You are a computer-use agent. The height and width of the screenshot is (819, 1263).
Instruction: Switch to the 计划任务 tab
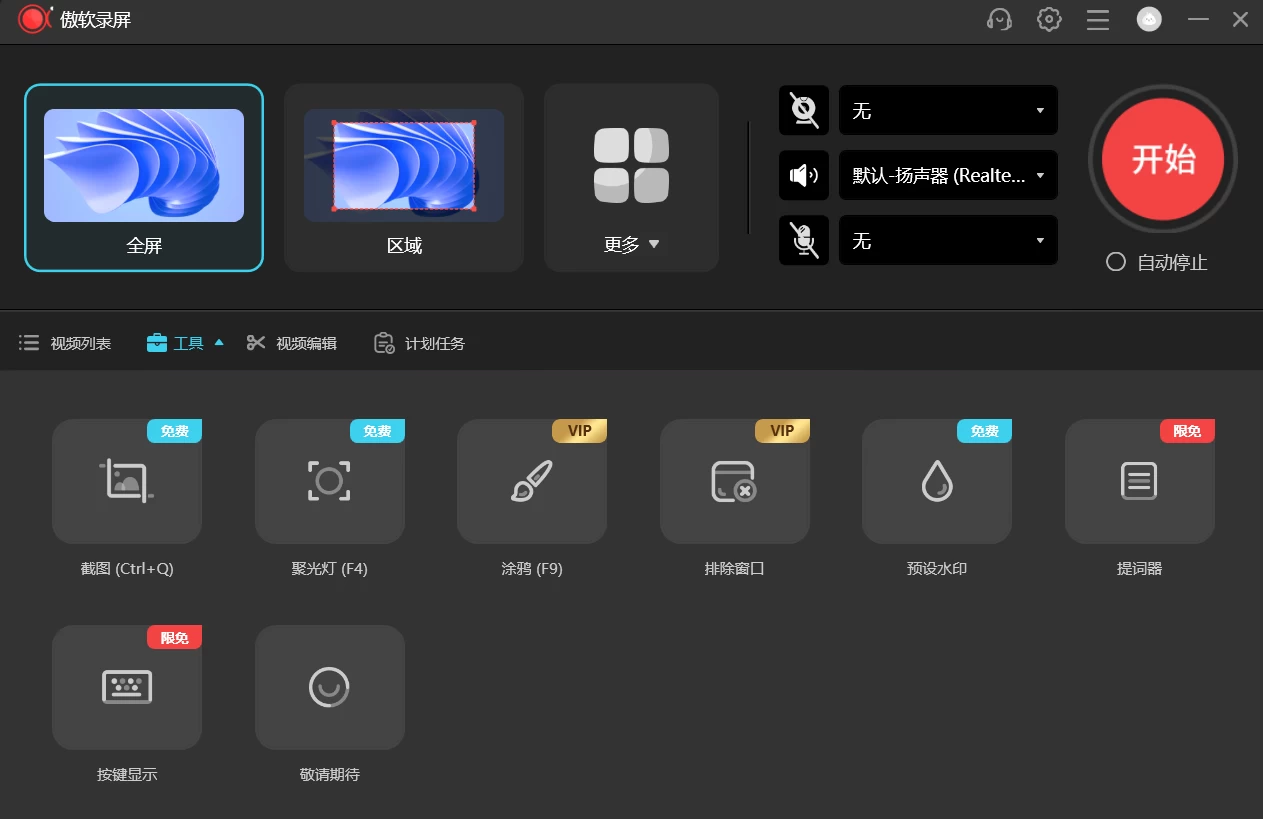pos(419,343)
